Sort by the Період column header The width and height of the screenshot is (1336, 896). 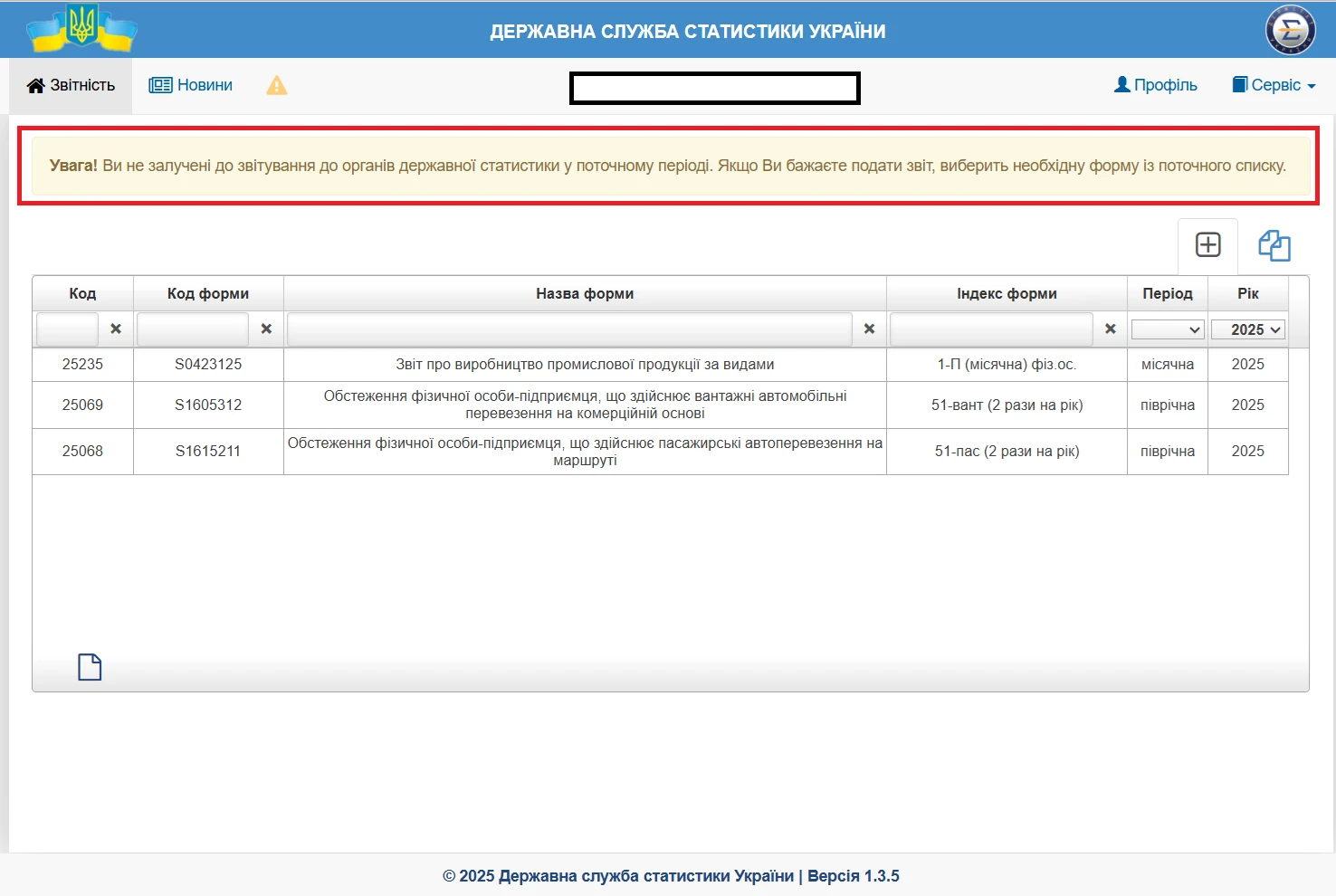pyautogui.click(x=1168, y=293)
